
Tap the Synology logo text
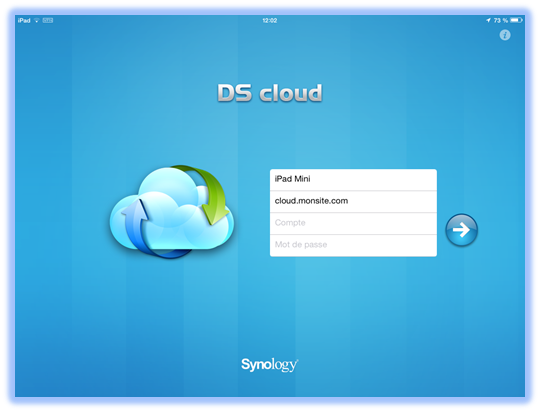pyautogui.click(x=270, y=364)
